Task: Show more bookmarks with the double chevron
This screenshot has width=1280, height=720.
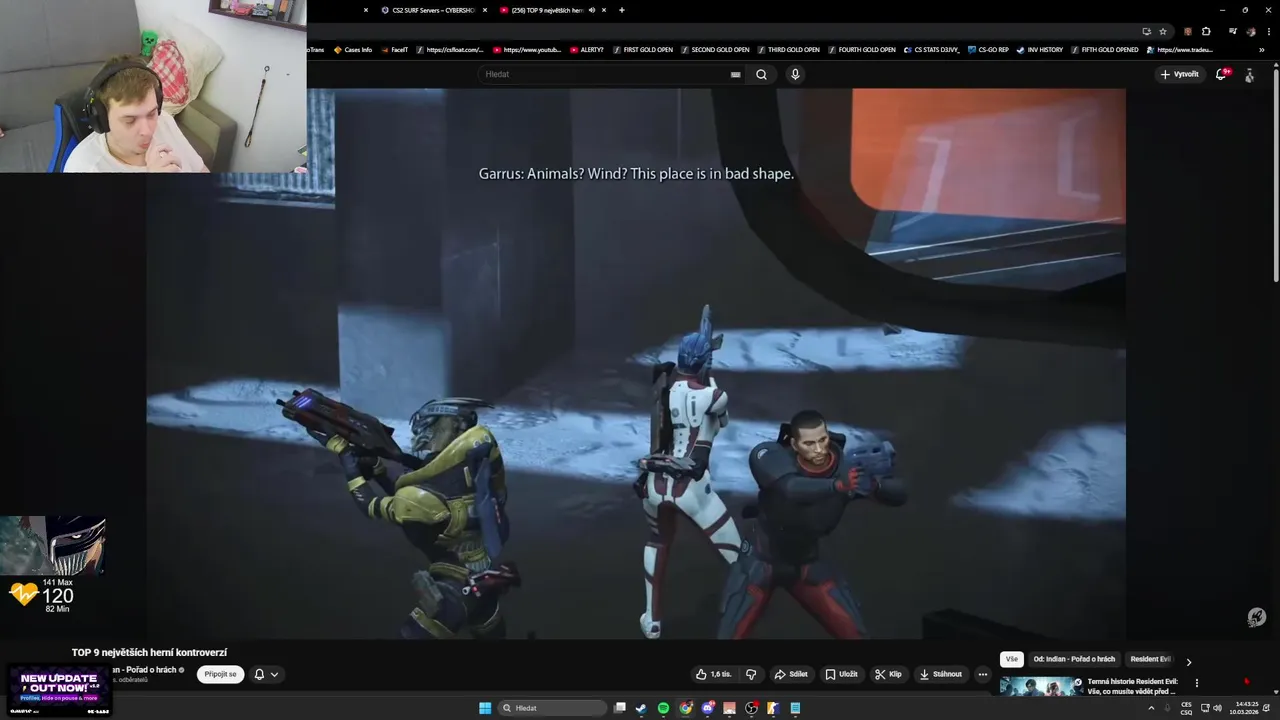Action: coord(1261,49)
